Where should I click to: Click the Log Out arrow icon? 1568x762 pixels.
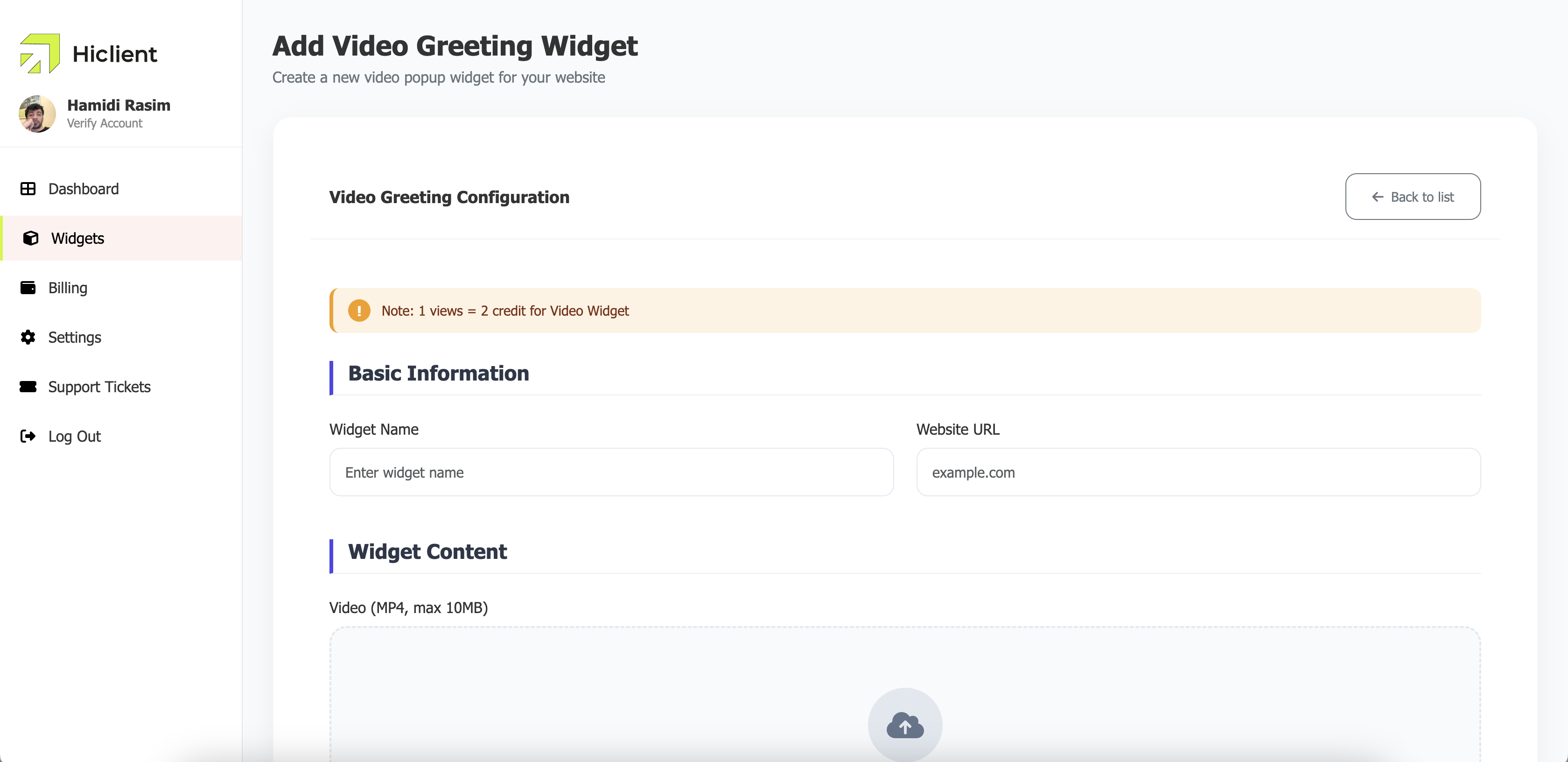coord(28,436)
